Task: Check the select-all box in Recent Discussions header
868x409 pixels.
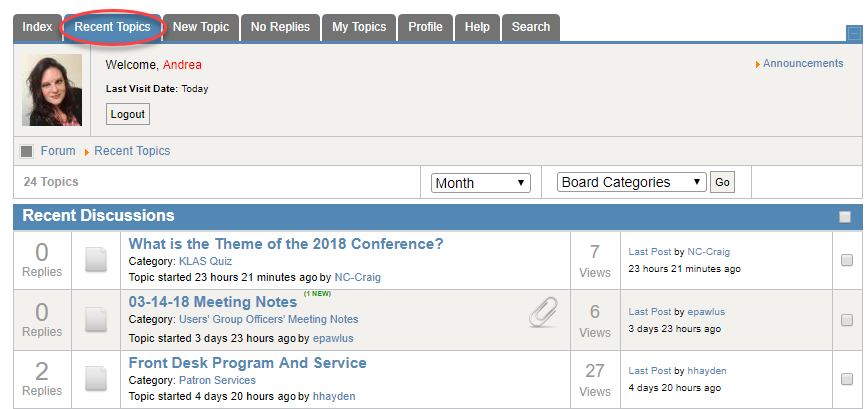Action: pos(845,217)
